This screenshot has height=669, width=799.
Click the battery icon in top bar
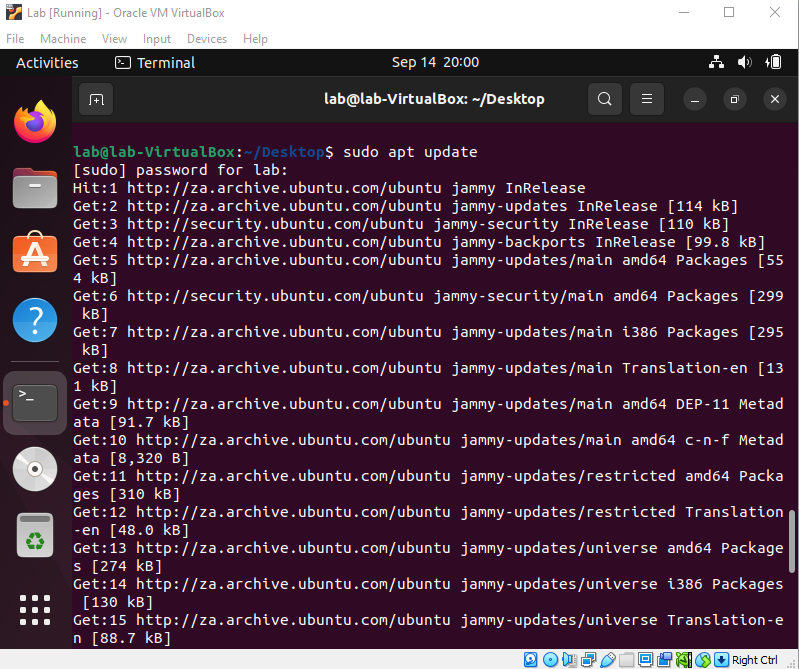[773, 62]
